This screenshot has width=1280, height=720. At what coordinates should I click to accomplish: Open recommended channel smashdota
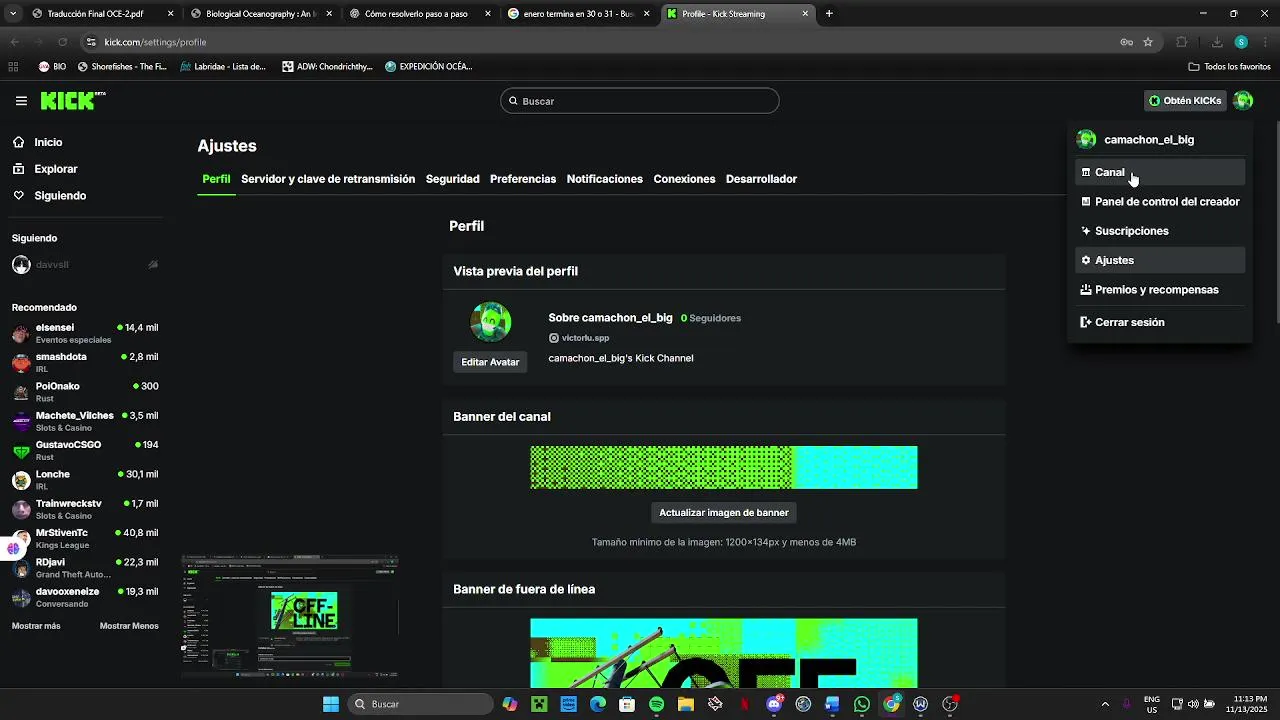(x=85, y=362)
